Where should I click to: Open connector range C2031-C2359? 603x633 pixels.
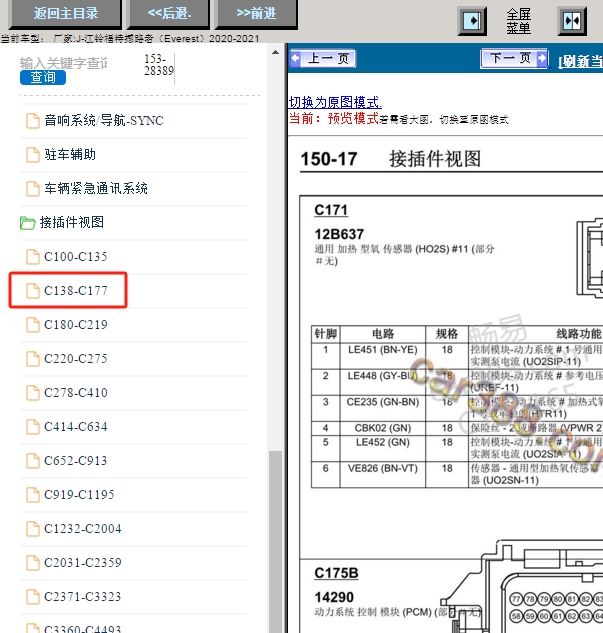pyautogui.click(x=82, y=562)
